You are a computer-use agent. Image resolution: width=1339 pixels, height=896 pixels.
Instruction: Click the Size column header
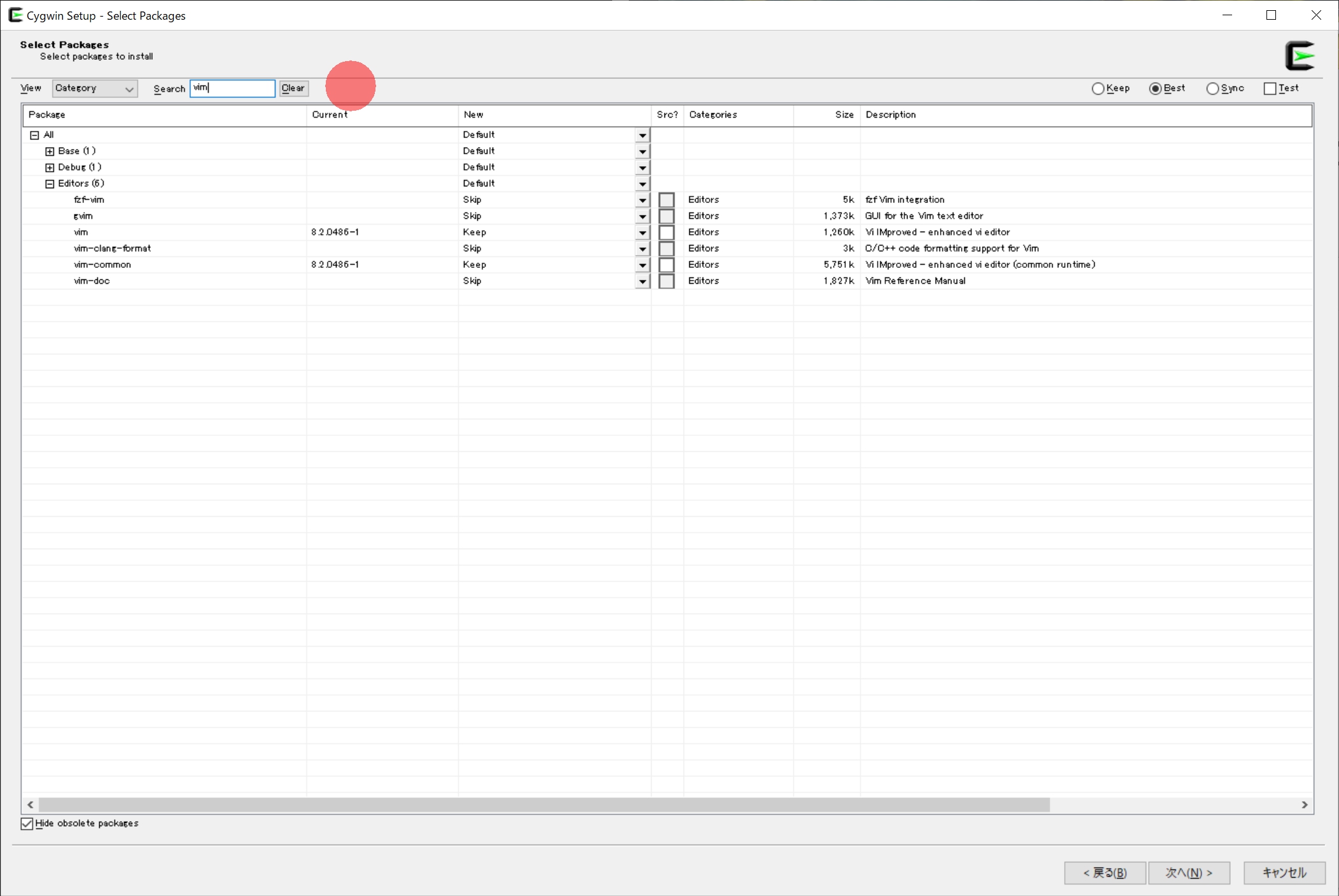[827, 115]
